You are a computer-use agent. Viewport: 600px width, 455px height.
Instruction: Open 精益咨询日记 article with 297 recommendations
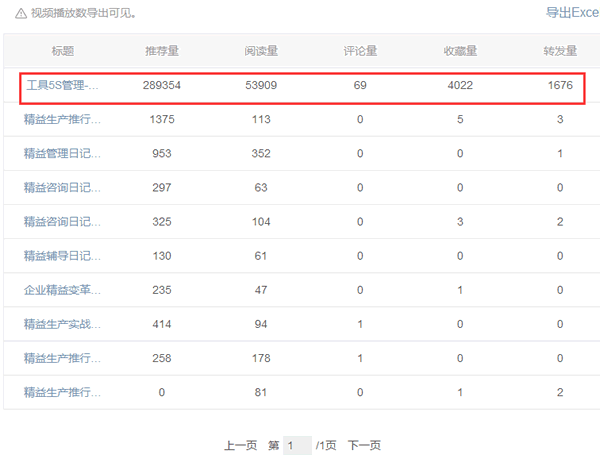tap(62, 188)
